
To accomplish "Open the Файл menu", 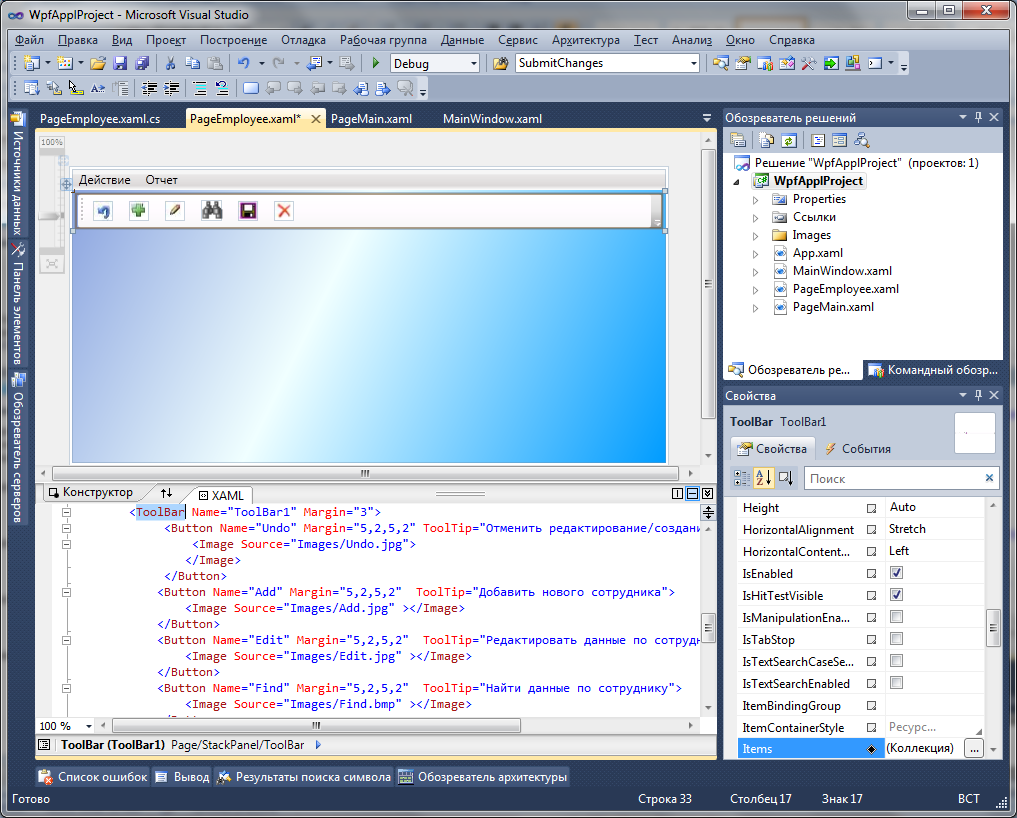I will [30, 40].
